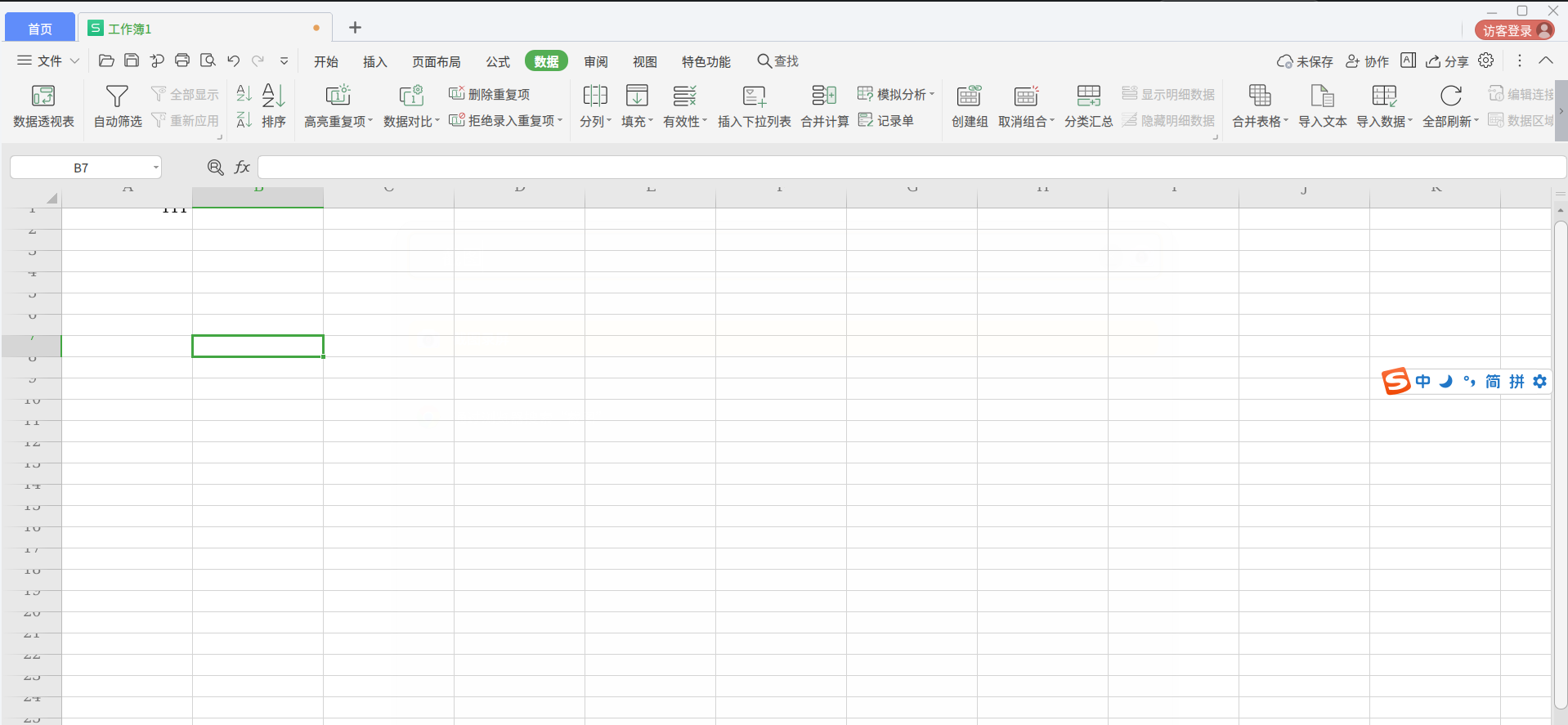Select all cells with corner triangle
Screen dimensions: 1568x725
point(52,198)
